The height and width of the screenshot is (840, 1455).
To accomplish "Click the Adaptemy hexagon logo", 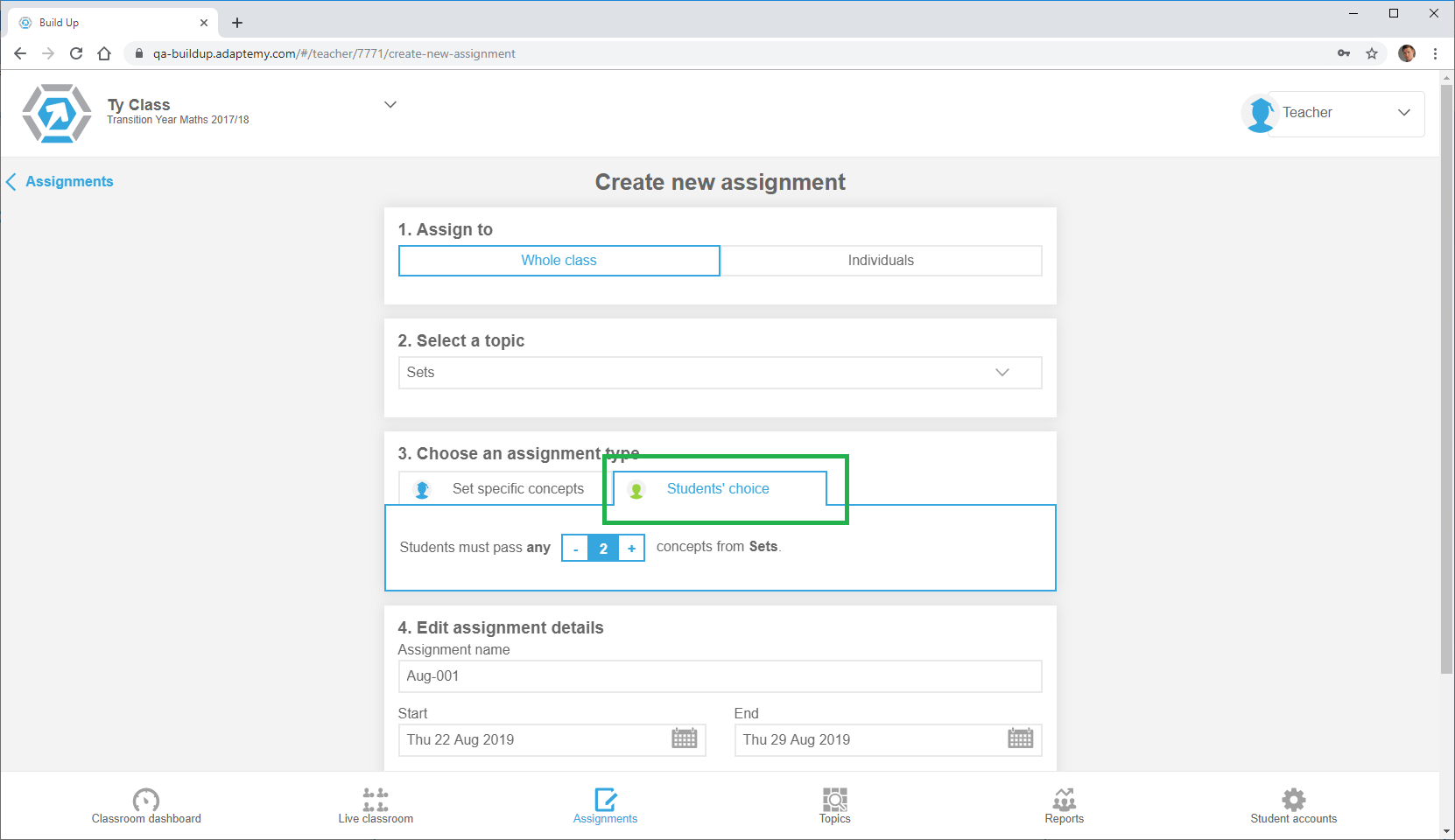I will (57, 114).
